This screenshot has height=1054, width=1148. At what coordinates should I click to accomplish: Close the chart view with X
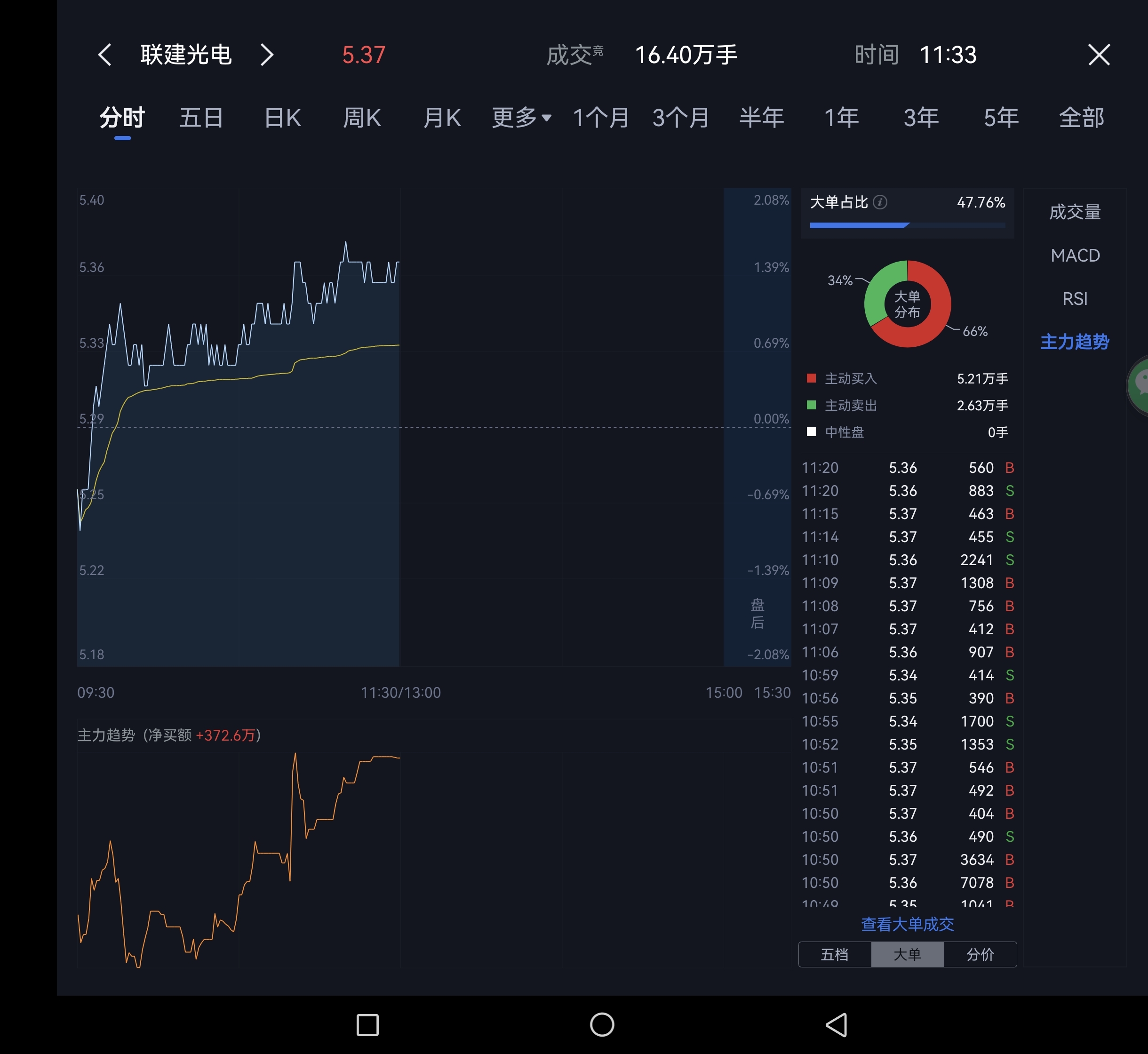pos(1099,56)
